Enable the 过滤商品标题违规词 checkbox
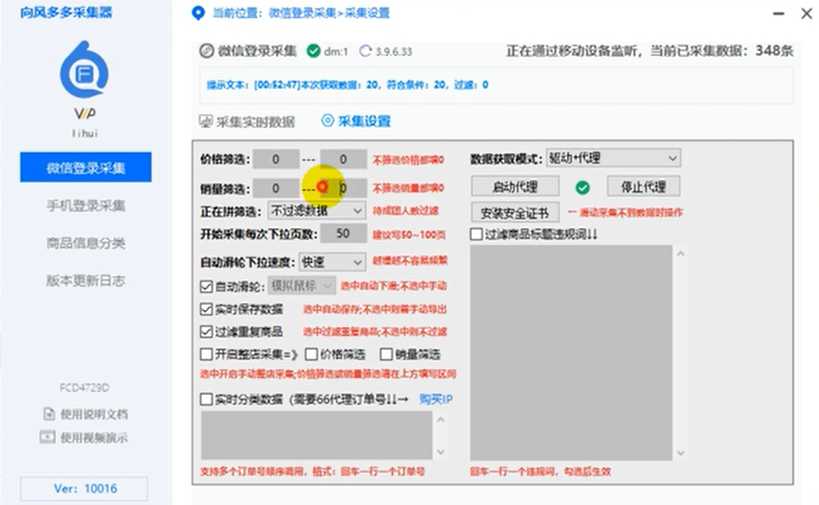This screenshot has height=505, width=819. click(477, 234)
